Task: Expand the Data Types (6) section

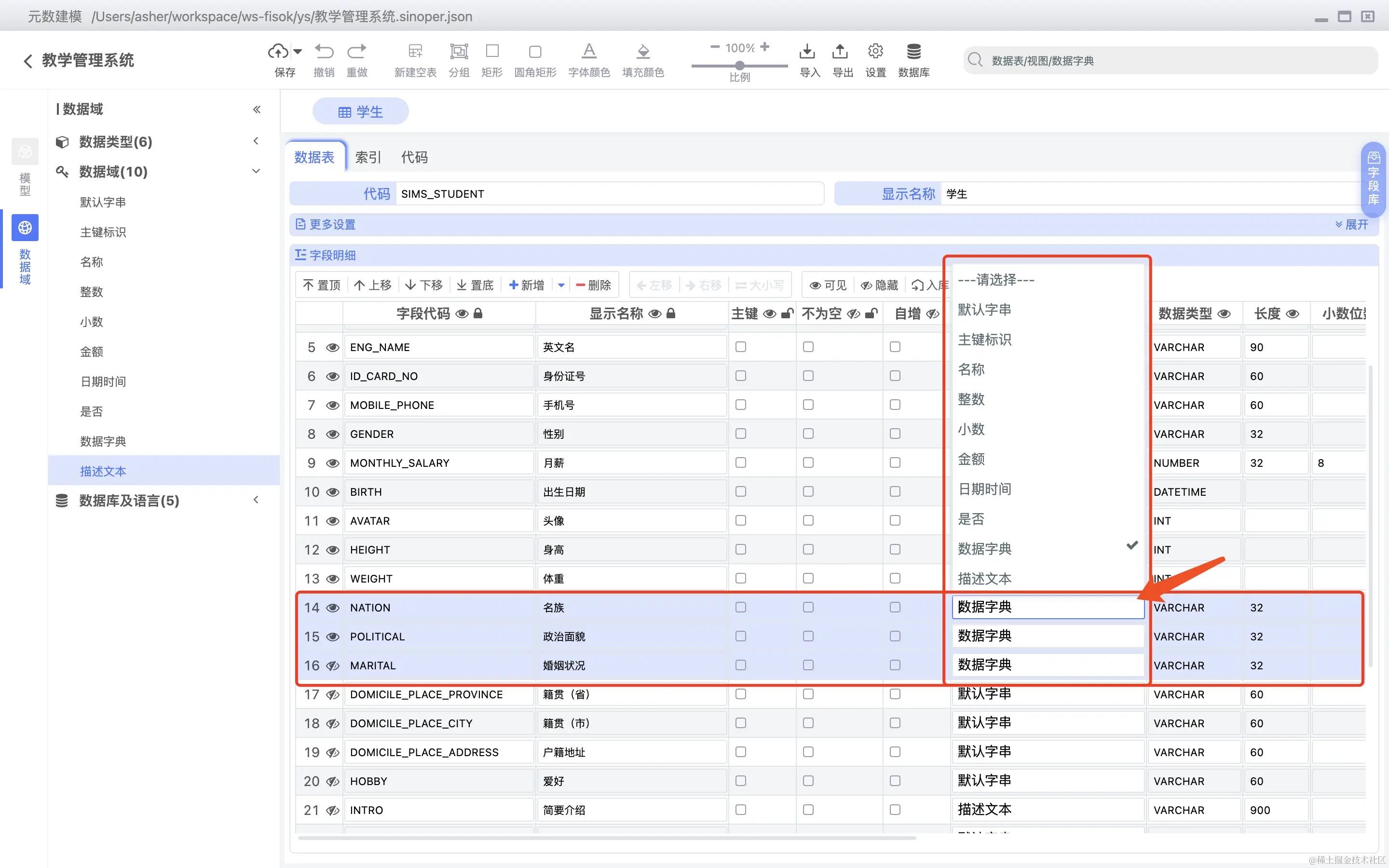Action: click(115, 141)
